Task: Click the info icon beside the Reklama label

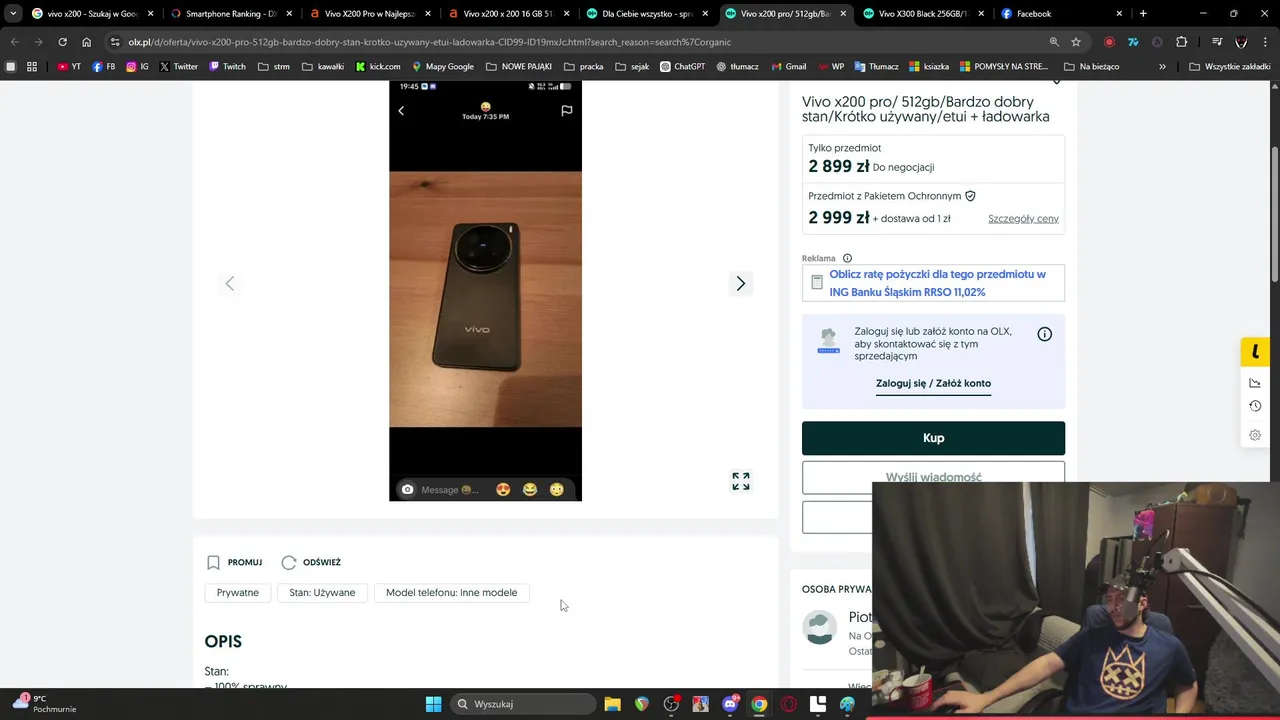Action: point(847,258)
